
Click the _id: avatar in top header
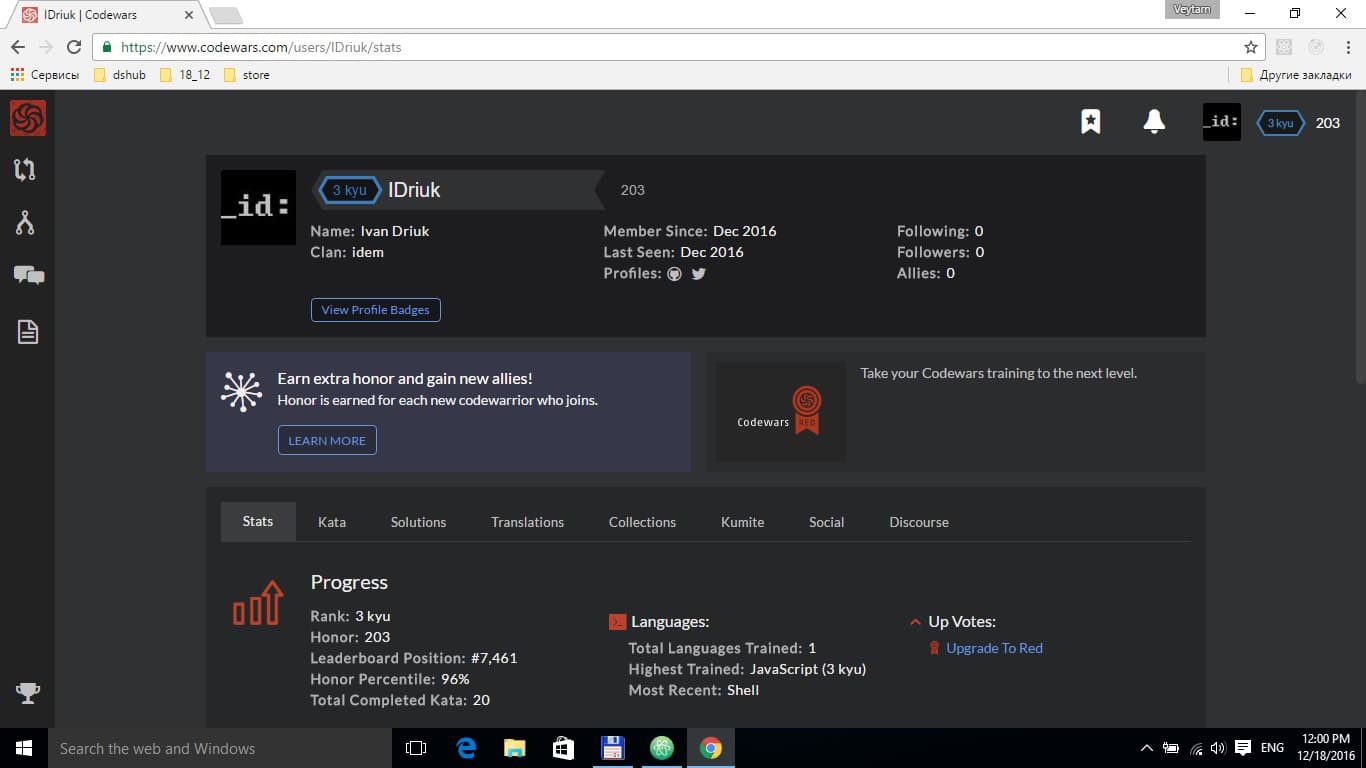(1221, 122)
